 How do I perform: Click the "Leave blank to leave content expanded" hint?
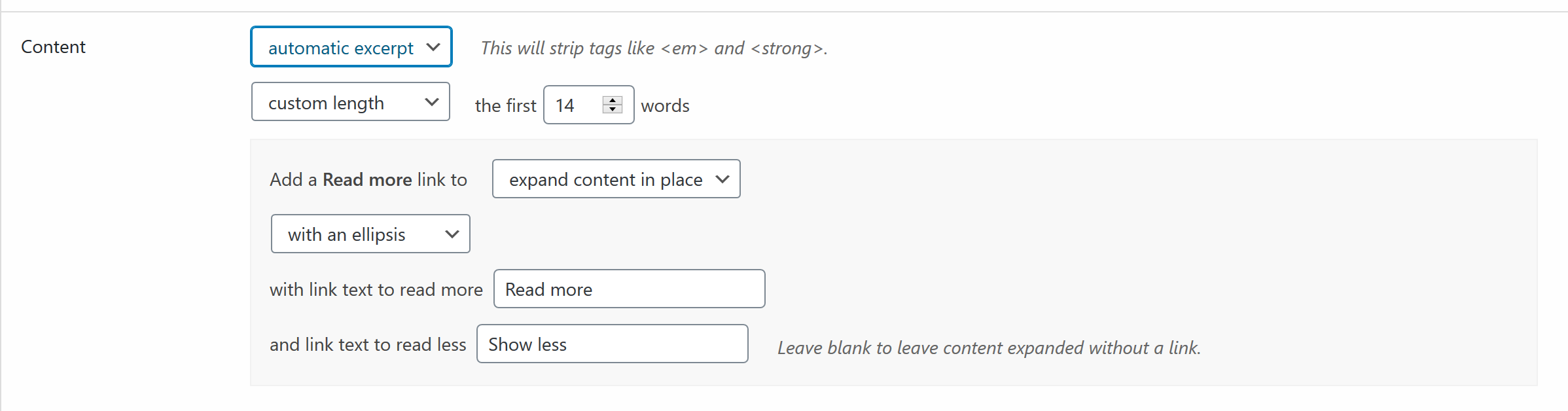[989, 348]
